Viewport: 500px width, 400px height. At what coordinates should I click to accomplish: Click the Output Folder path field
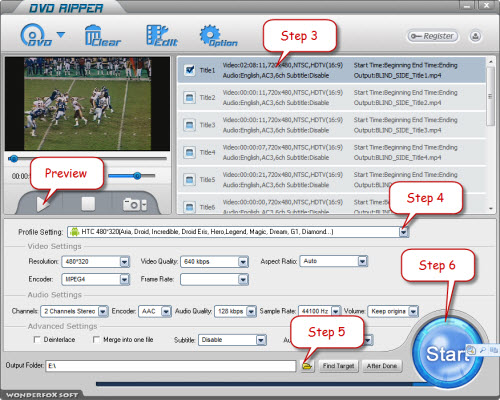pyautogui.click(x=171, y=366)
